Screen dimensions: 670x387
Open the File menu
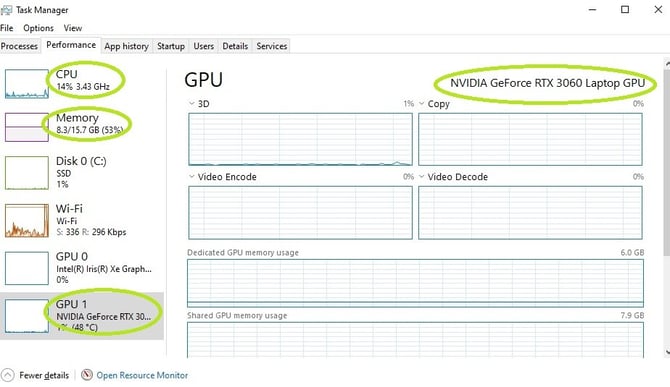click(6, 28)
